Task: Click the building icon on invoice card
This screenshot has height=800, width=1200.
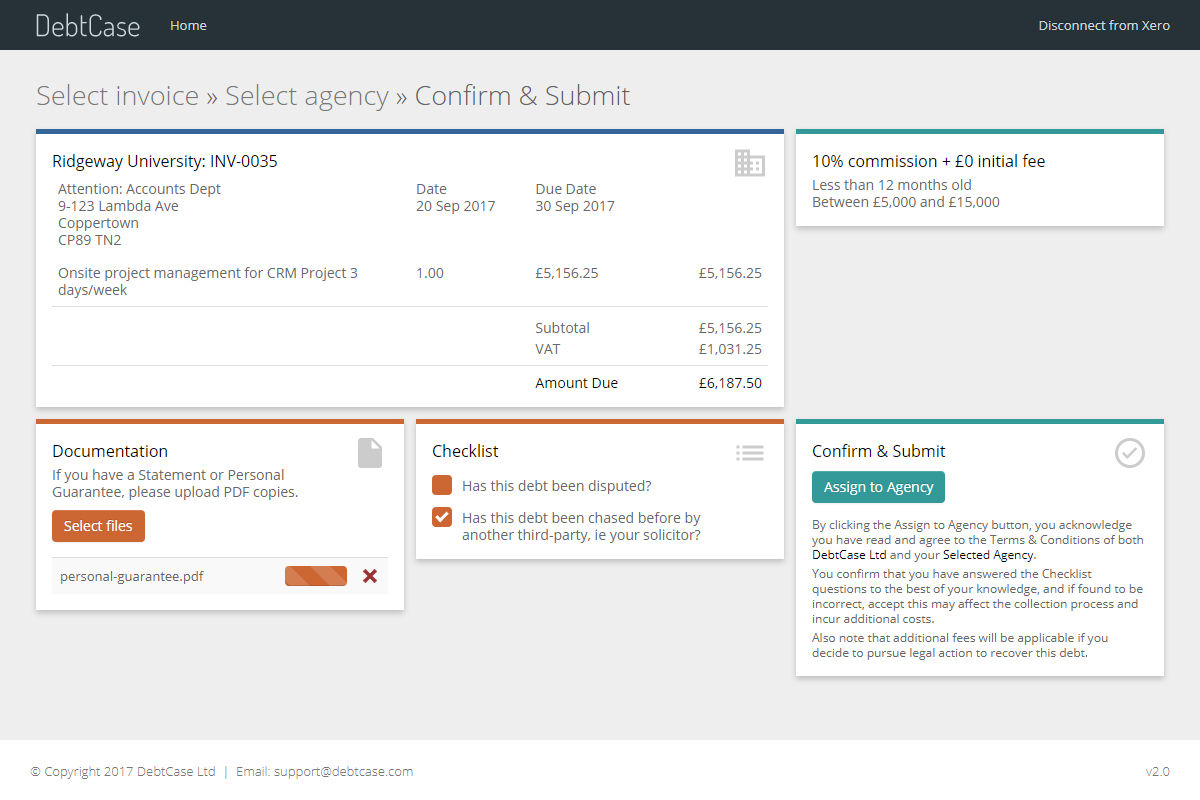Action: coord(749,163)
